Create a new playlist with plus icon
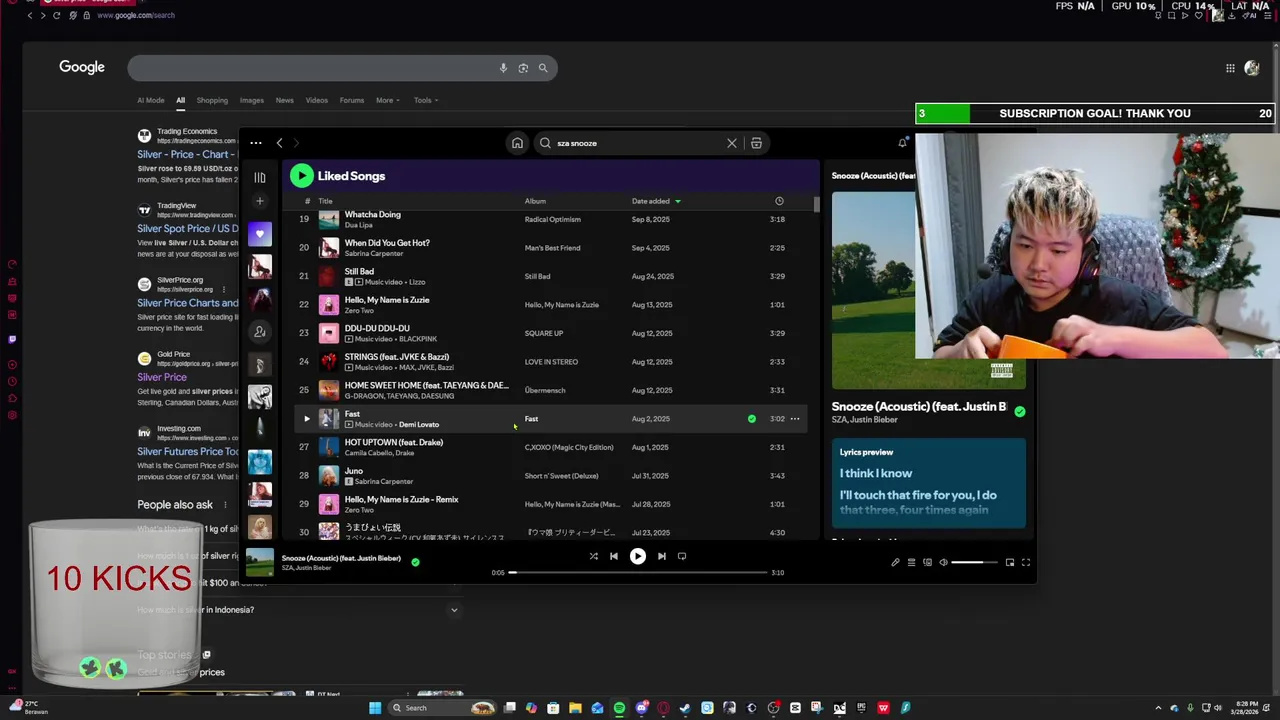1280x720 pixels. [260, 201]
